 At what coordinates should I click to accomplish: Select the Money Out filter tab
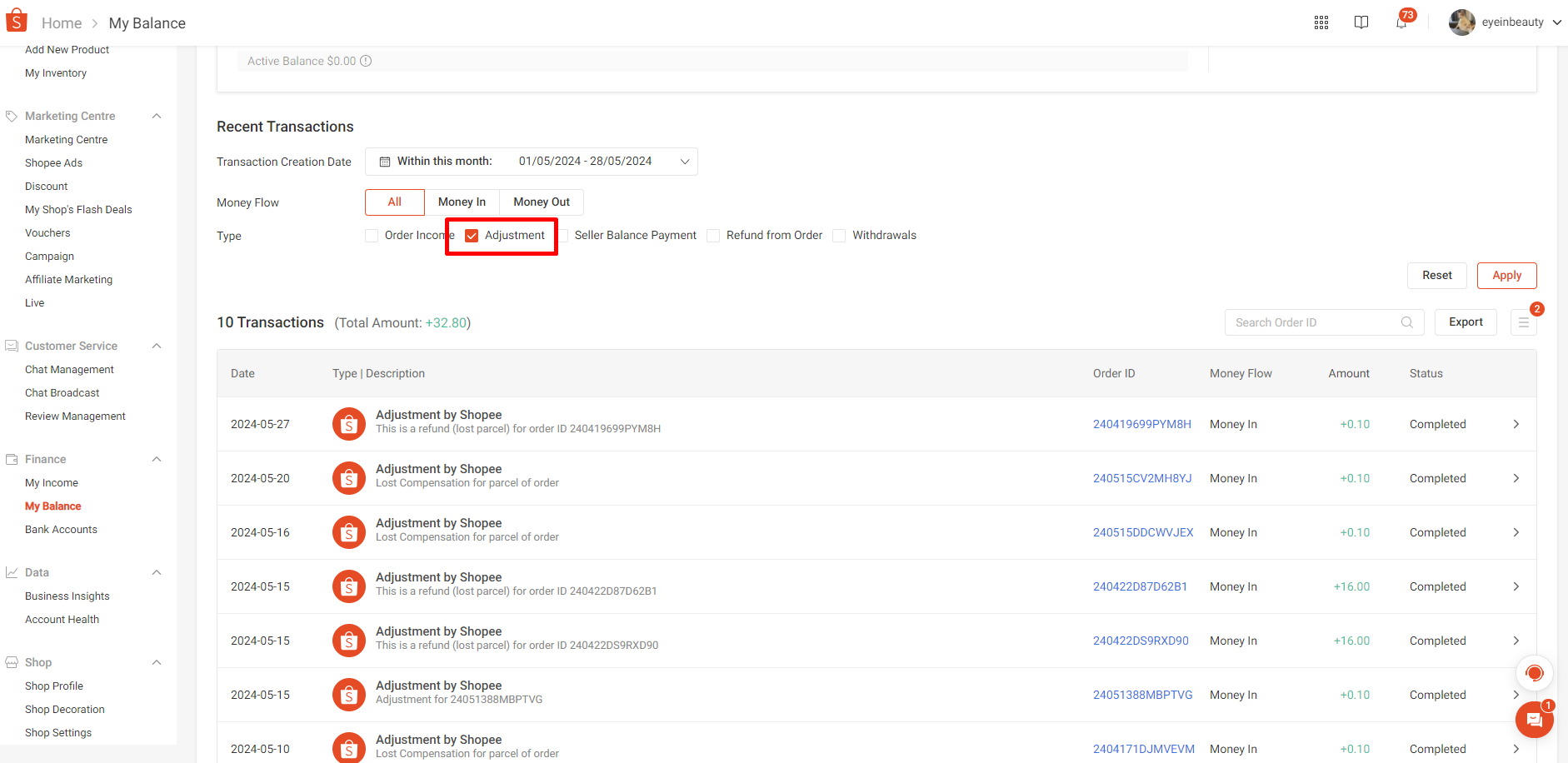click(x=542, y=202)
